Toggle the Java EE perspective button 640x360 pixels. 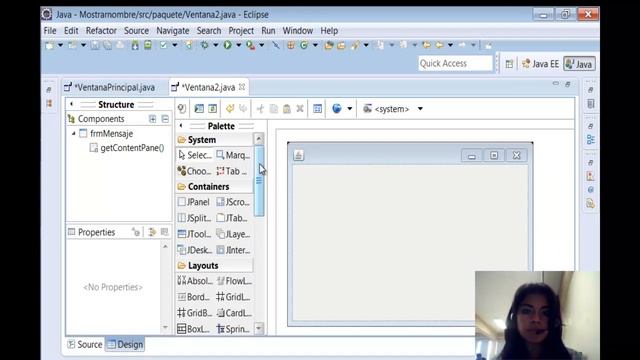coord(540,64)
